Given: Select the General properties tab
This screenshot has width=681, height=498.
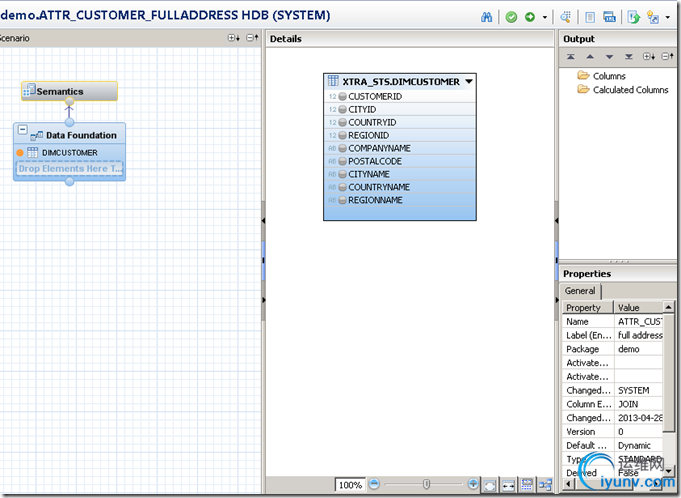Looking at the screenshot, I should (580, 291).
